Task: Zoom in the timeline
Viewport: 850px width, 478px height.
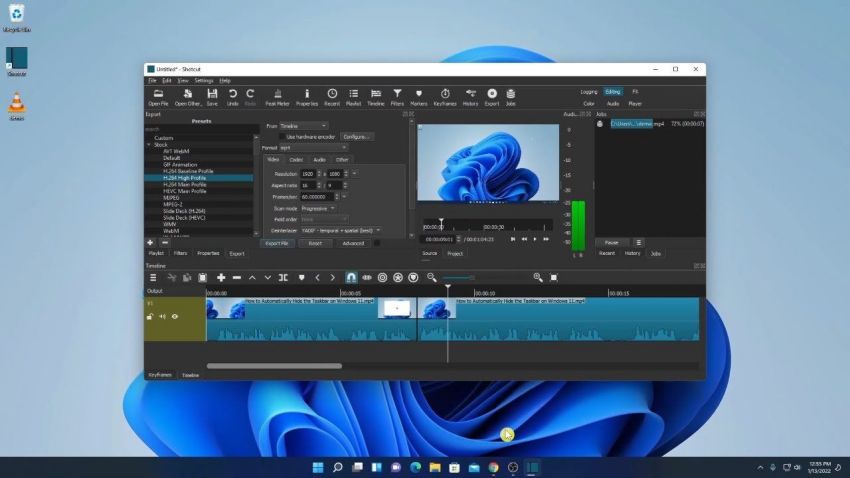Action: coord(538,277)
